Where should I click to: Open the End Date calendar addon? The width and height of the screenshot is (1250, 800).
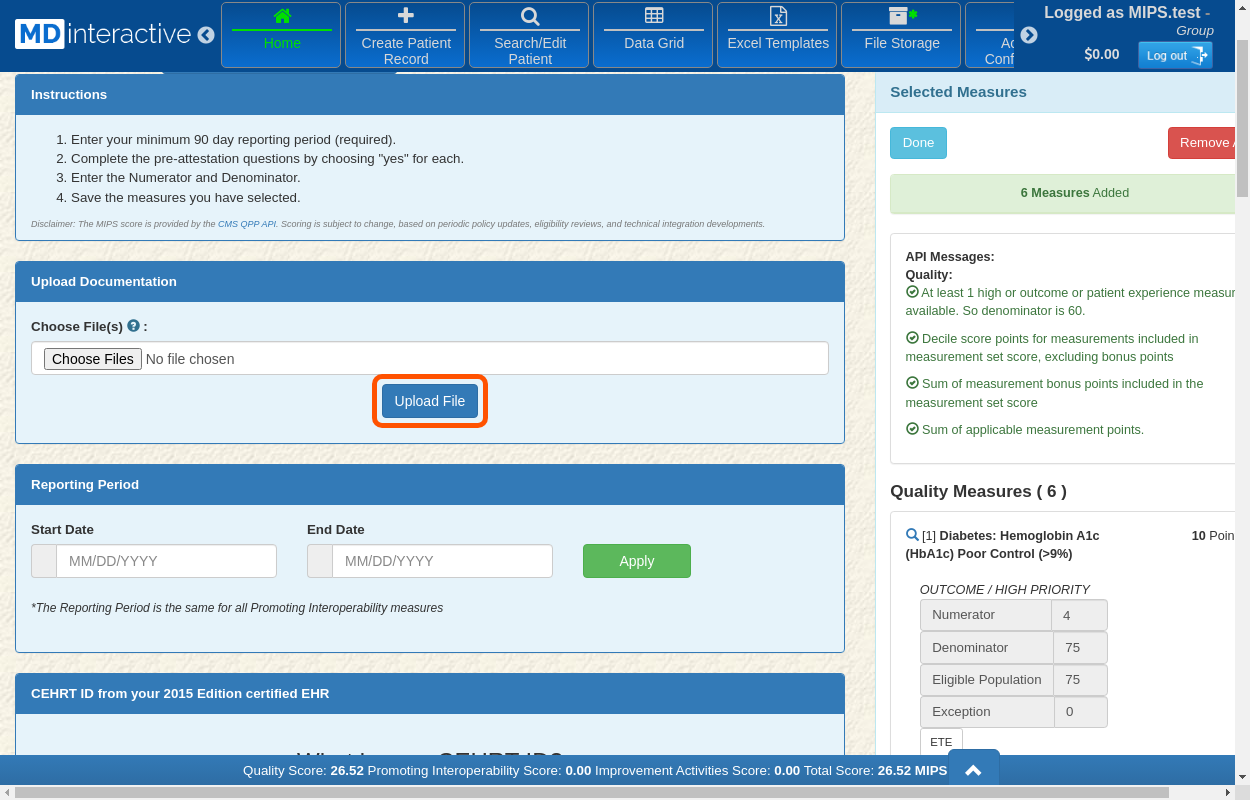(x=320, y=561)
